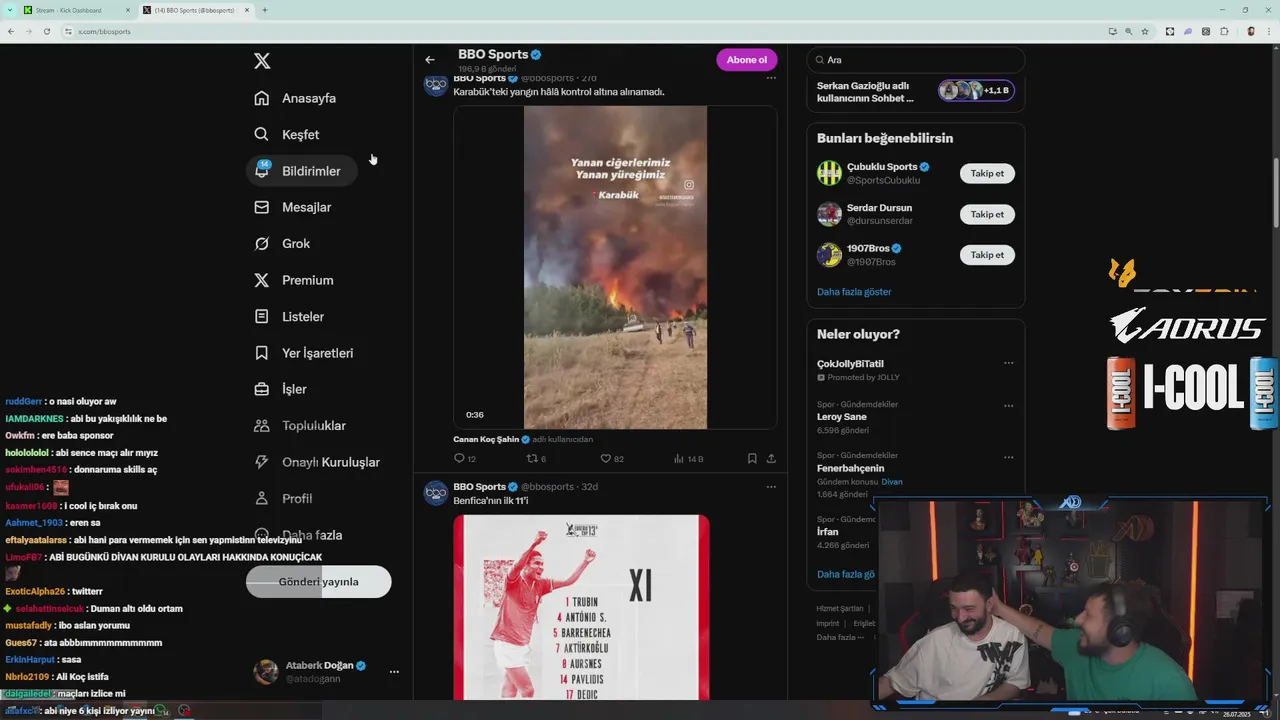Viewport: 1280px width, 720px height.
Task: Open options for ÇokJollyBiTatil trend
Action: [x=1008, y=364]
